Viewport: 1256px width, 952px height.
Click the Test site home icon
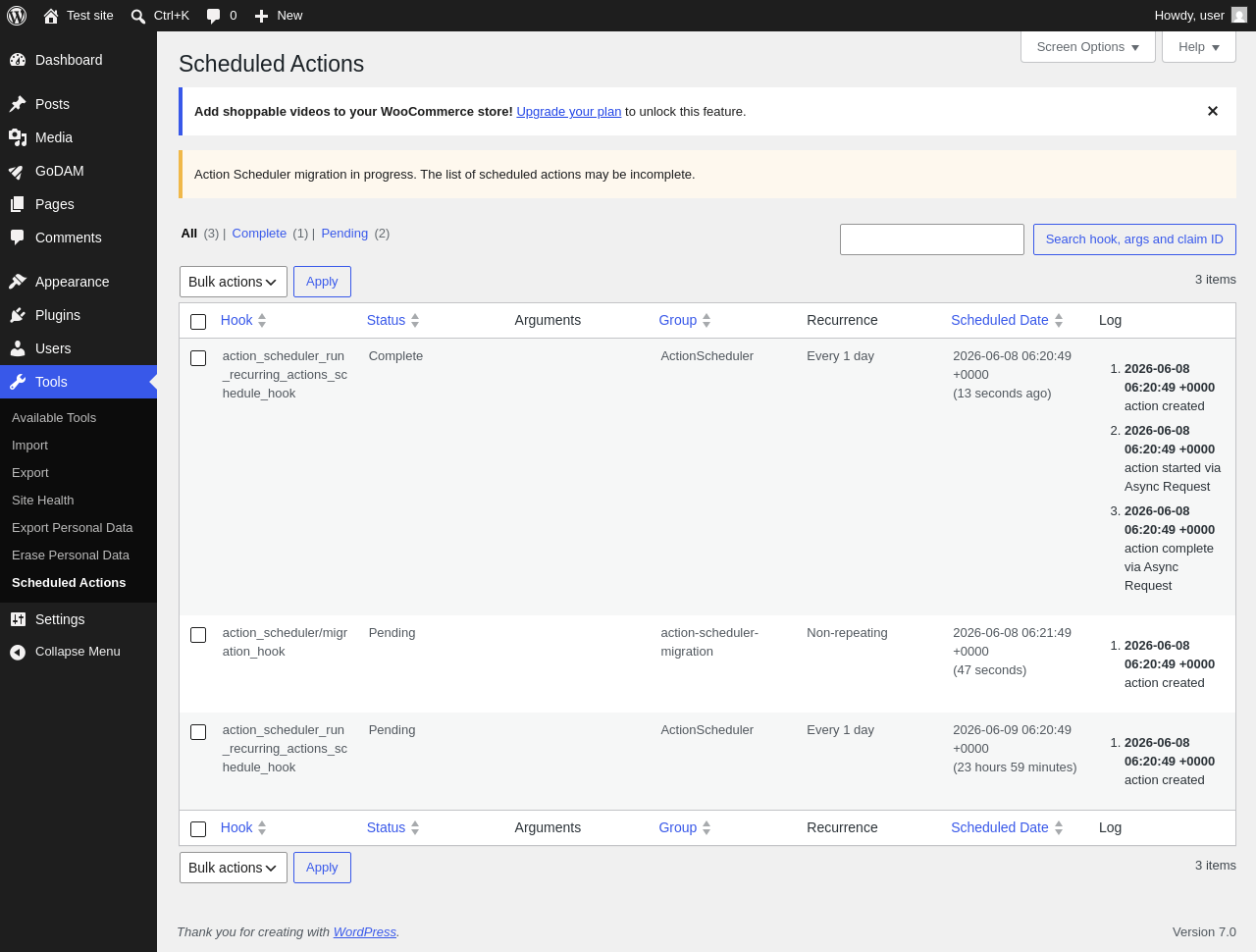[51, 16]
